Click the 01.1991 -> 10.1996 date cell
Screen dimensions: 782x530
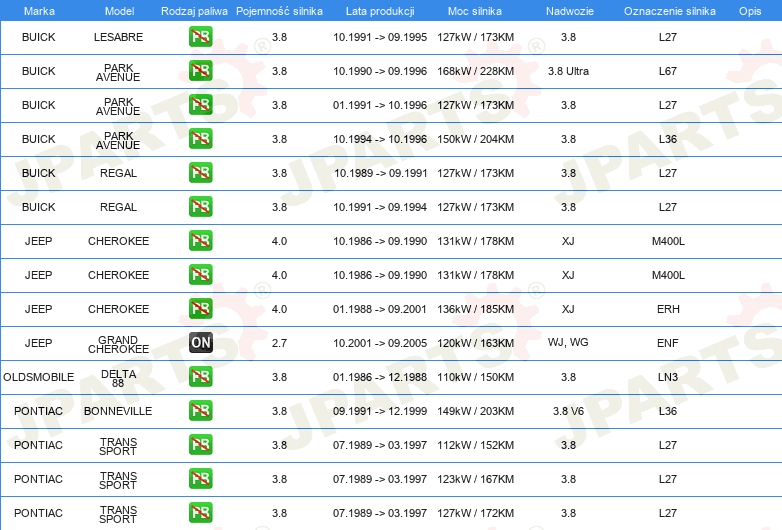tap(380, 105)
